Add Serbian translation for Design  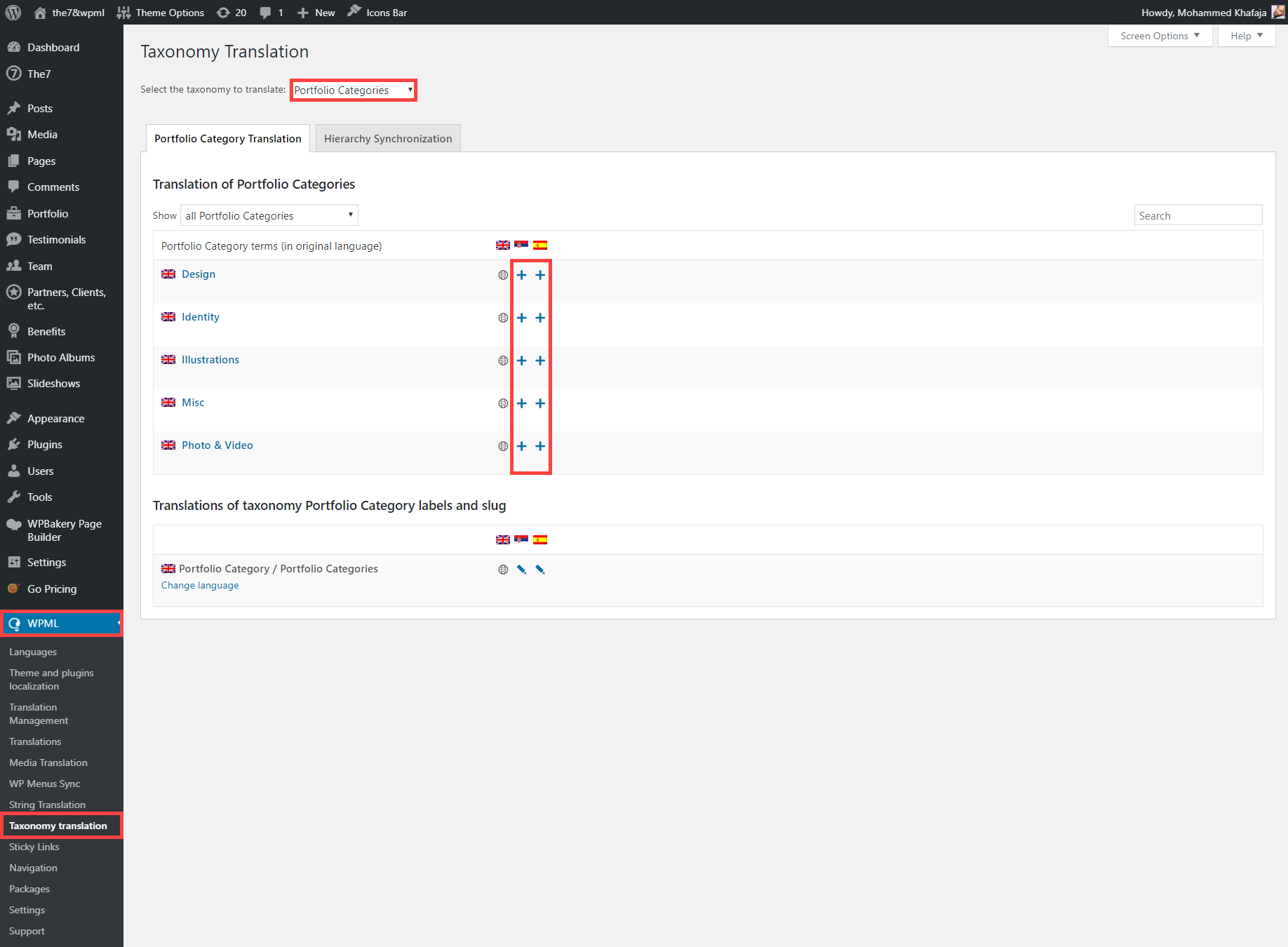coord(521,275)
